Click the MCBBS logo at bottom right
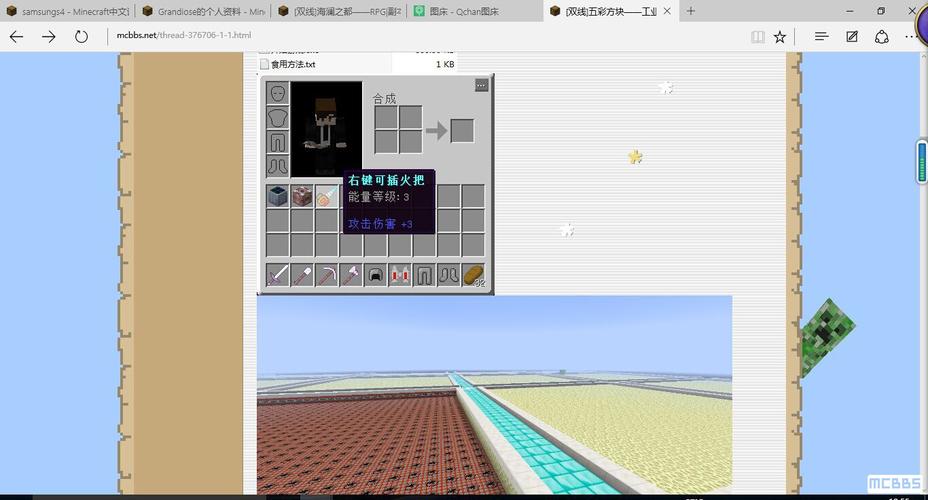The height and width of the screenshot is (500, 928). tap(893, 484)
